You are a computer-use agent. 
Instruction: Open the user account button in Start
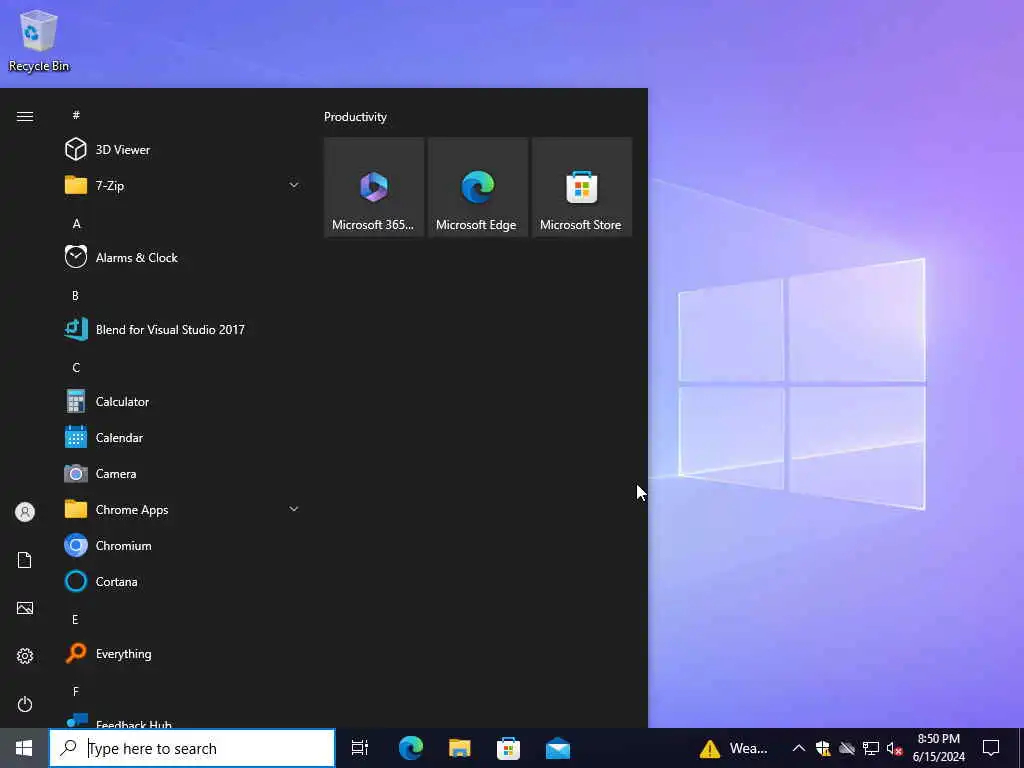click(x=25, y=512)
